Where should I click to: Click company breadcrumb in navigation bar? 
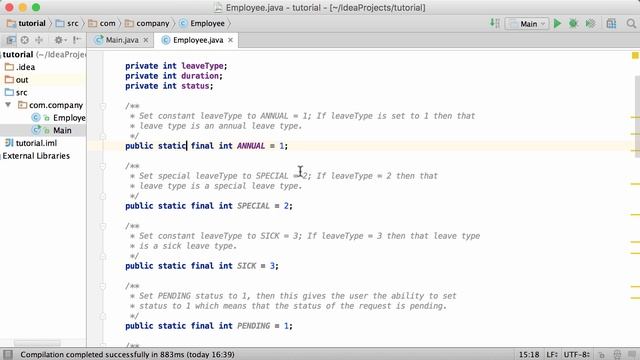tap(147, 23)
